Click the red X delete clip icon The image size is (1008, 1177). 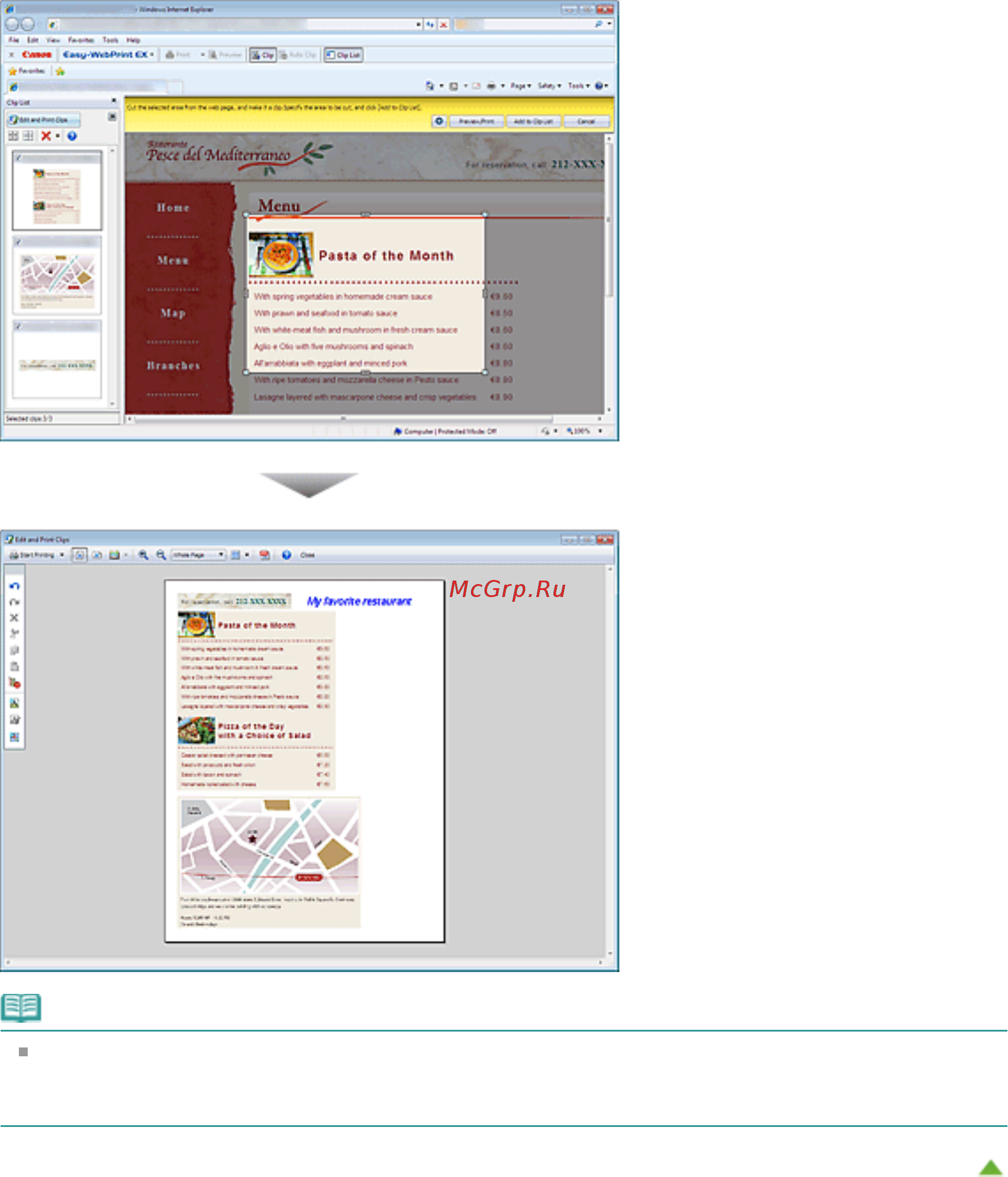[46, 136]
